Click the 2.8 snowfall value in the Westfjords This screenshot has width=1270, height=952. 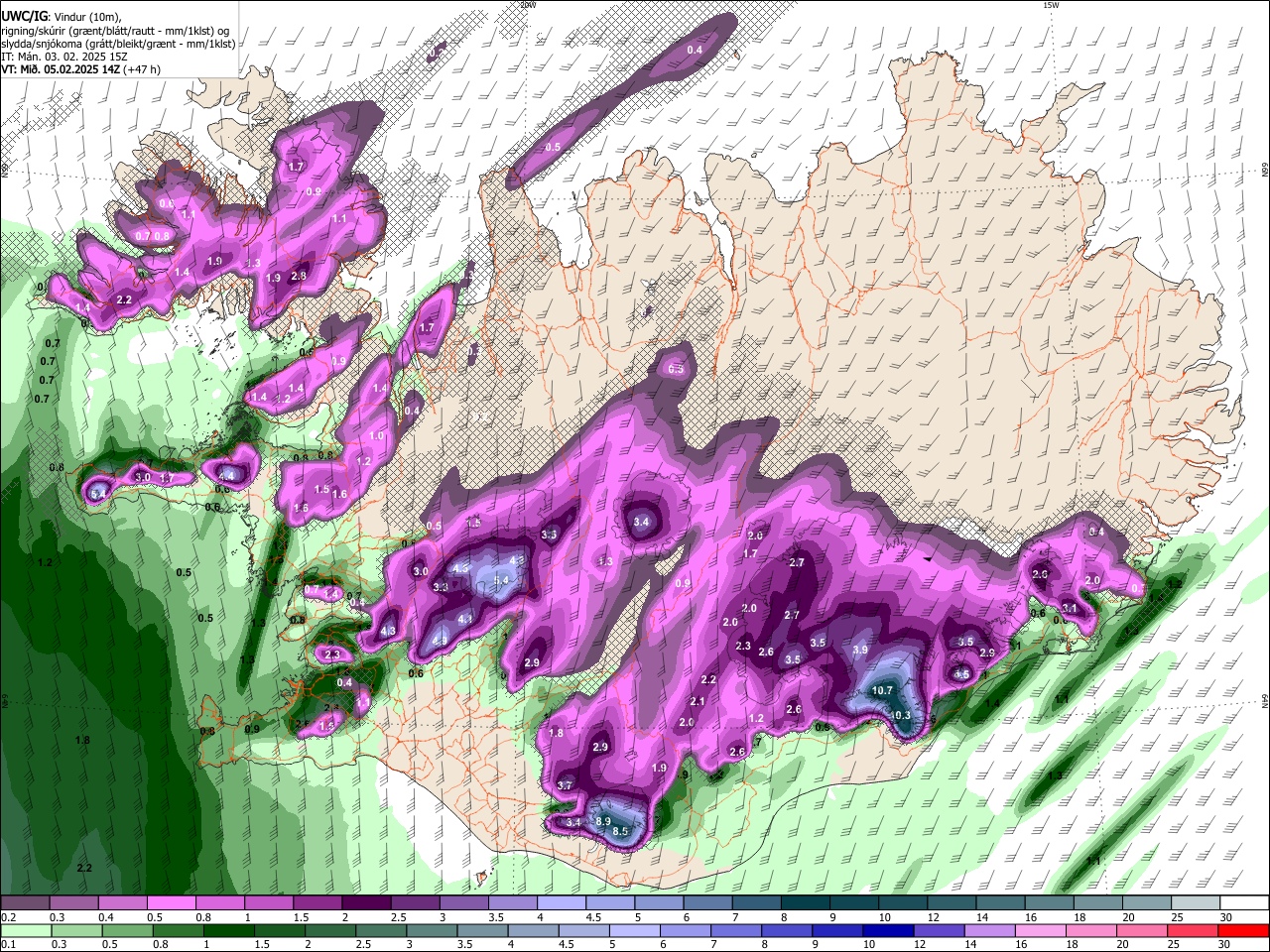299,277
